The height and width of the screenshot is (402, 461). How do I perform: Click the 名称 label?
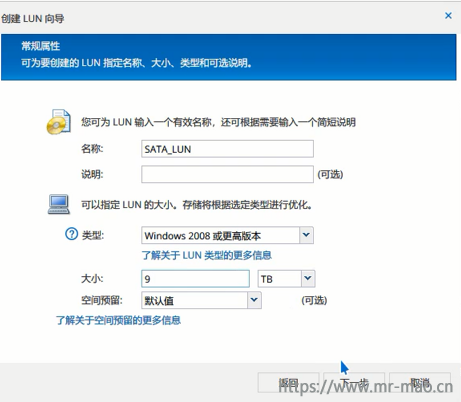[92, 149]
